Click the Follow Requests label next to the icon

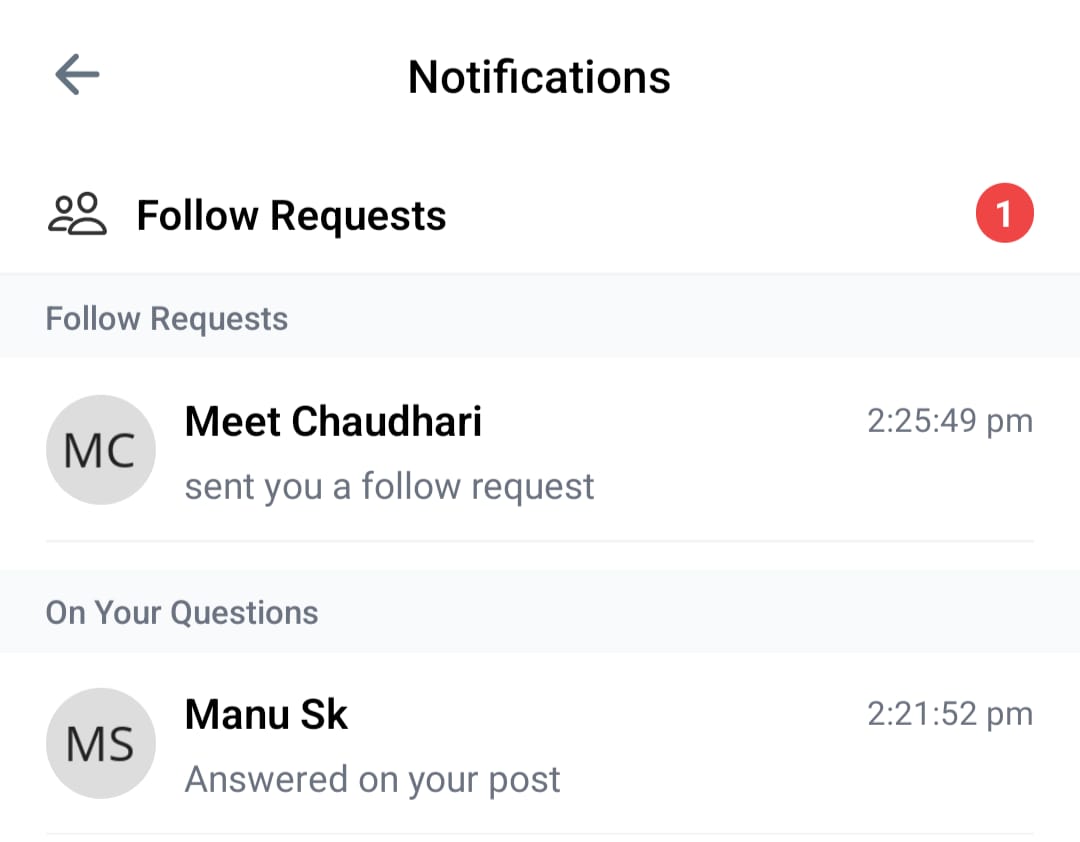(x=292, y=214)
